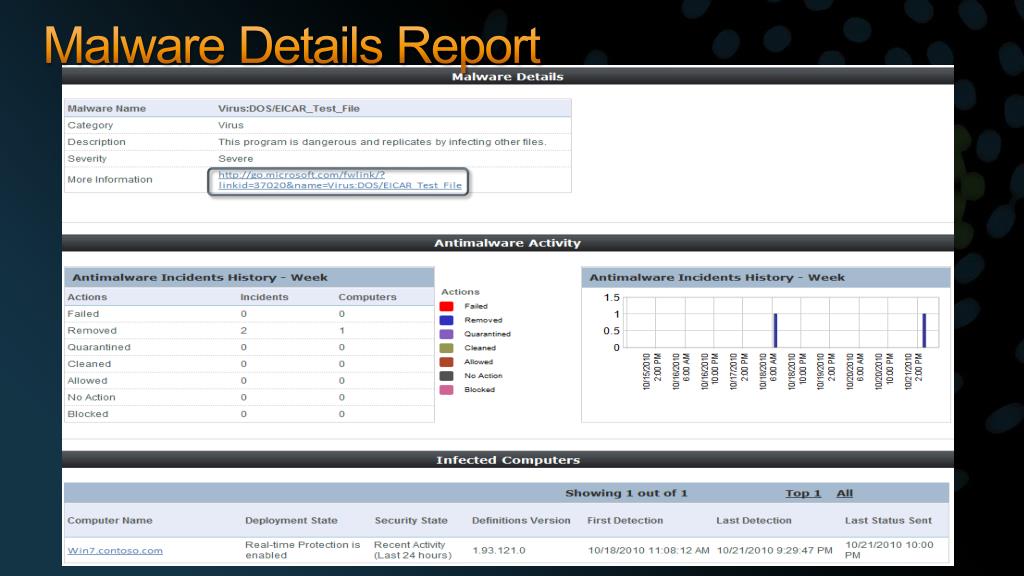Open the Microsoft More Information malware link
Viewport: 1024px width, 576px height.
click(340, 180)
